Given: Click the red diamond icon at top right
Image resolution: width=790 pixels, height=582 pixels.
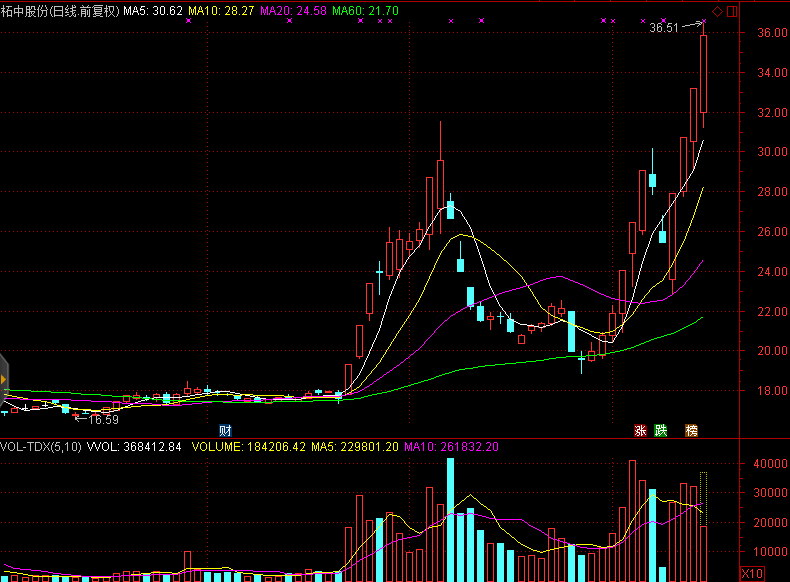Looking at the screenshot, I should pos(716,11).
